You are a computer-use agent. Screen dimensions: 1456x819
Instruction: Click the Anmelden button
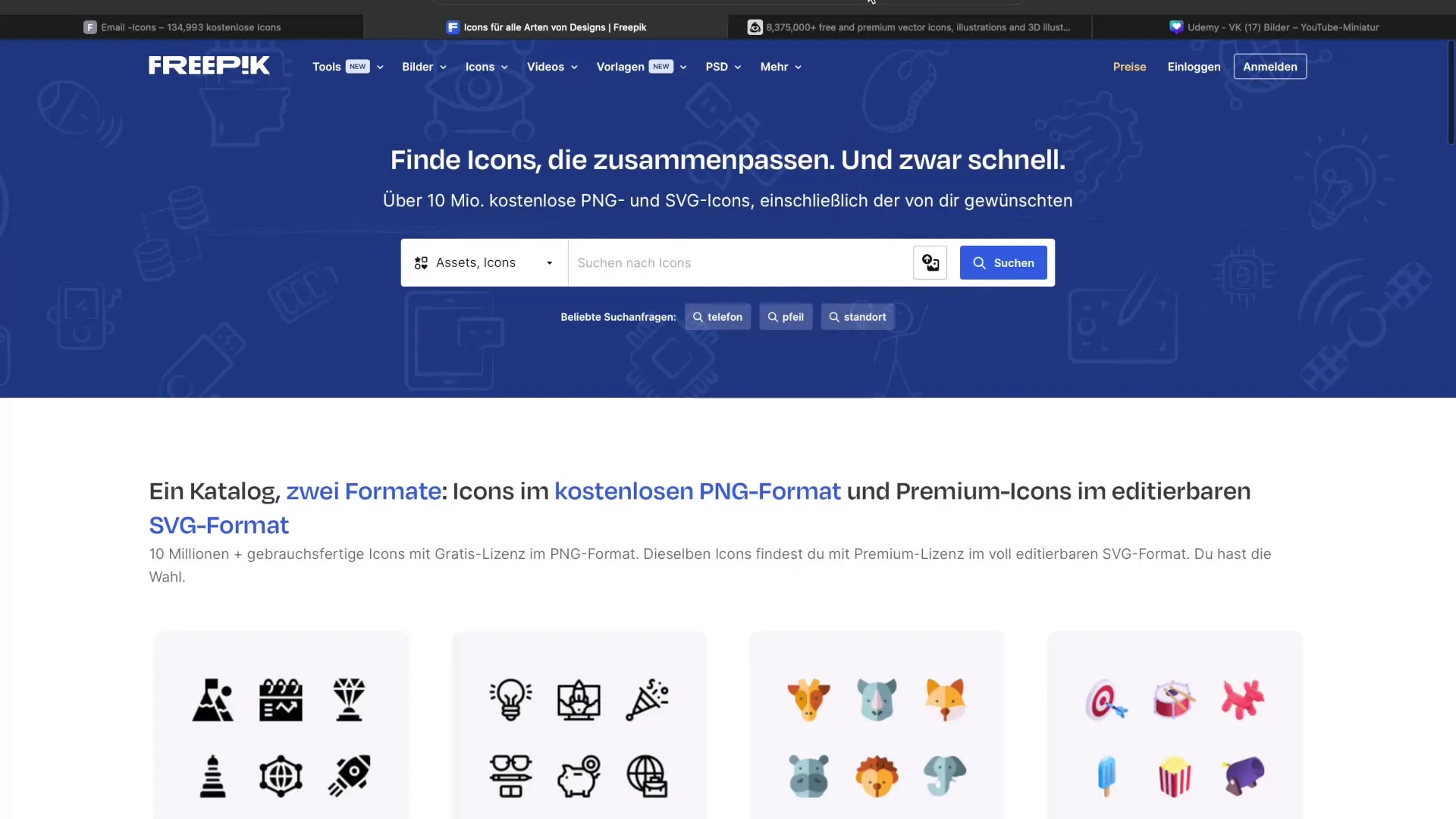click(1269, 67)
